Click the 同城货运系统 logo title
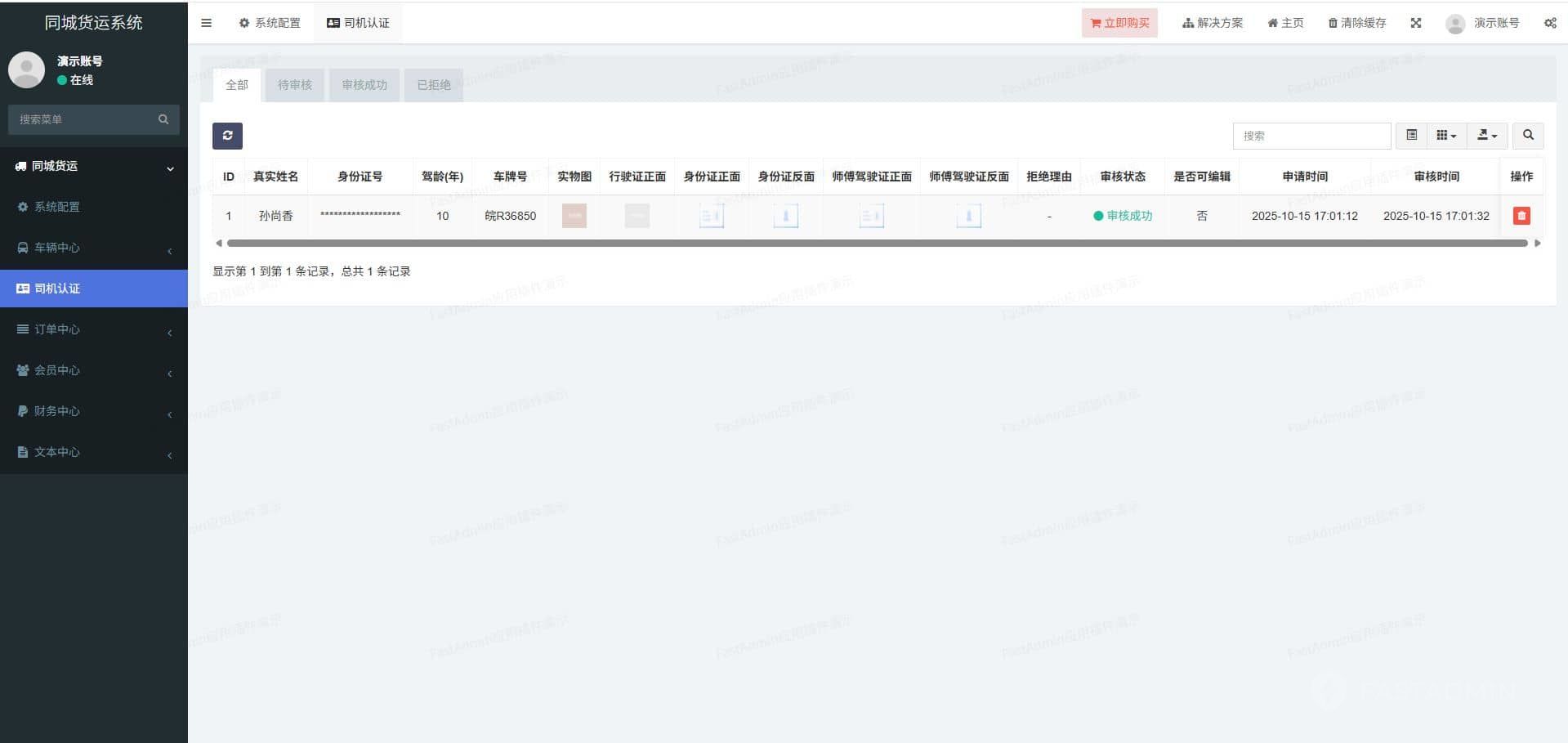Screen dimensions: 1568x743 [94, 23]
